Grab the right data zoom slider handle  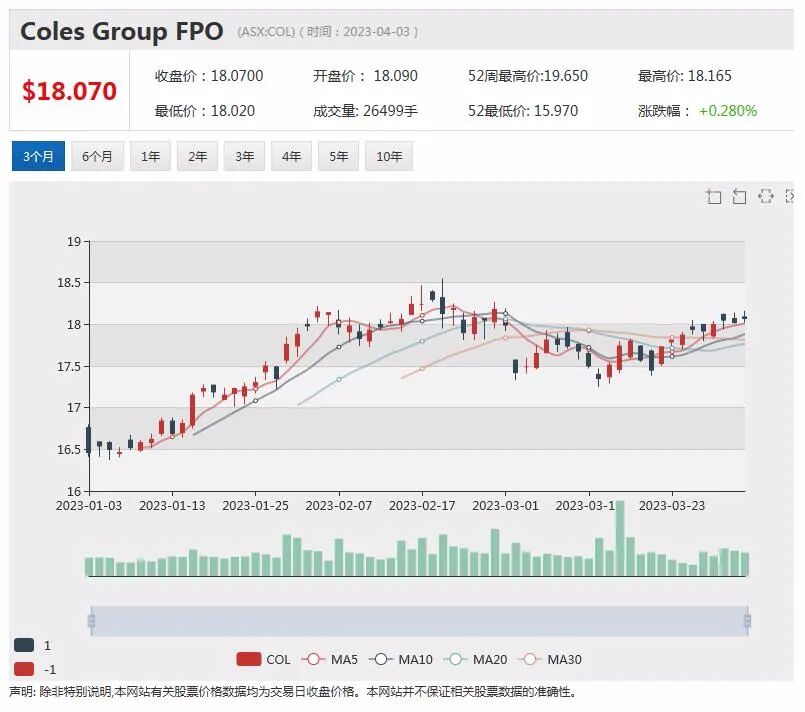[x=748, y=621]
